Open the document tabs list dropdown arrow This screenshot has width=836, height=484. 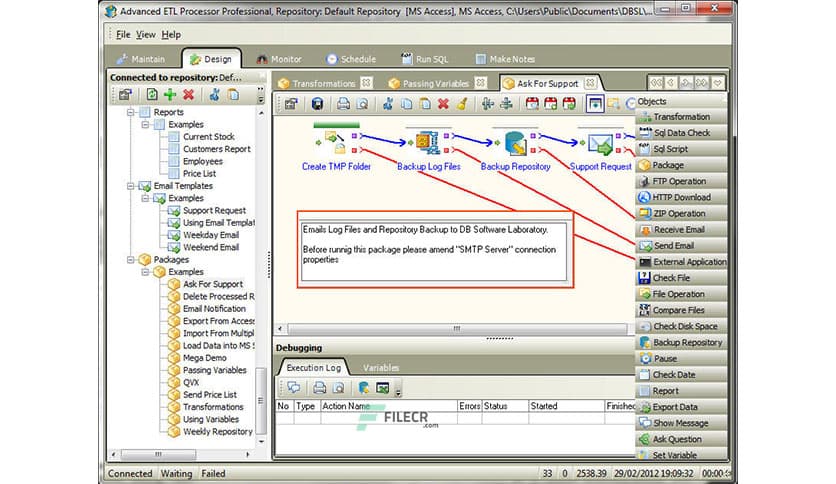click(x=718, y=83)
